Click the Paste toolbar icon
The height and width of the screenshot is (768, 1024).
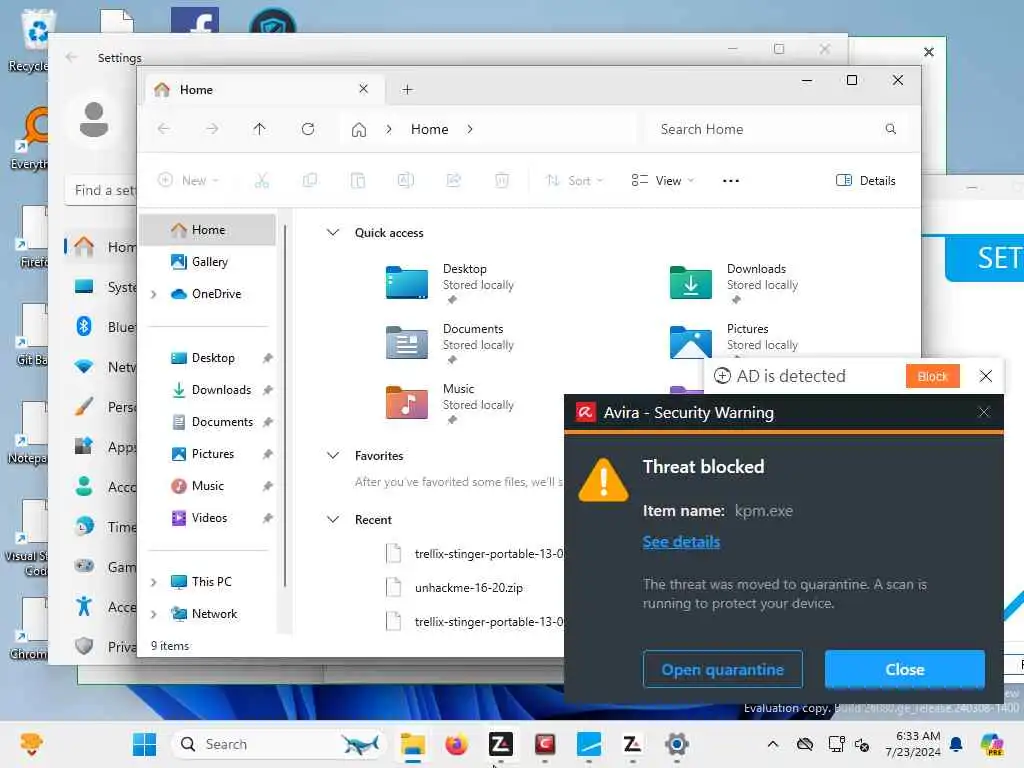click(357, 180)
